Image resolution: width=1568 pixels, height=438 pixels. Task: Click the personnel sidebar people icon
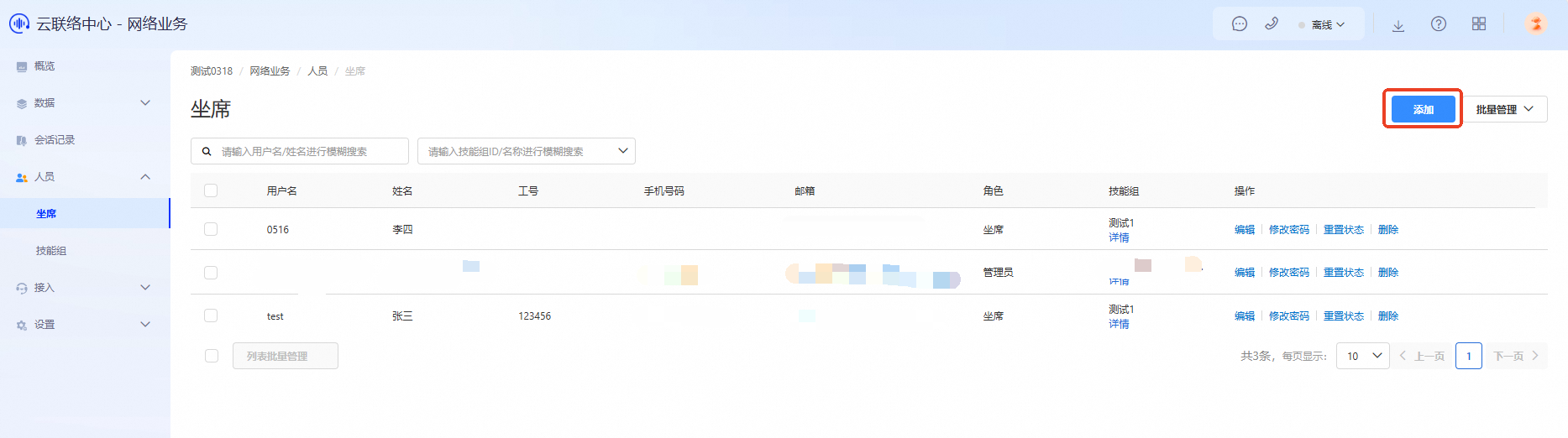point(22,177)
